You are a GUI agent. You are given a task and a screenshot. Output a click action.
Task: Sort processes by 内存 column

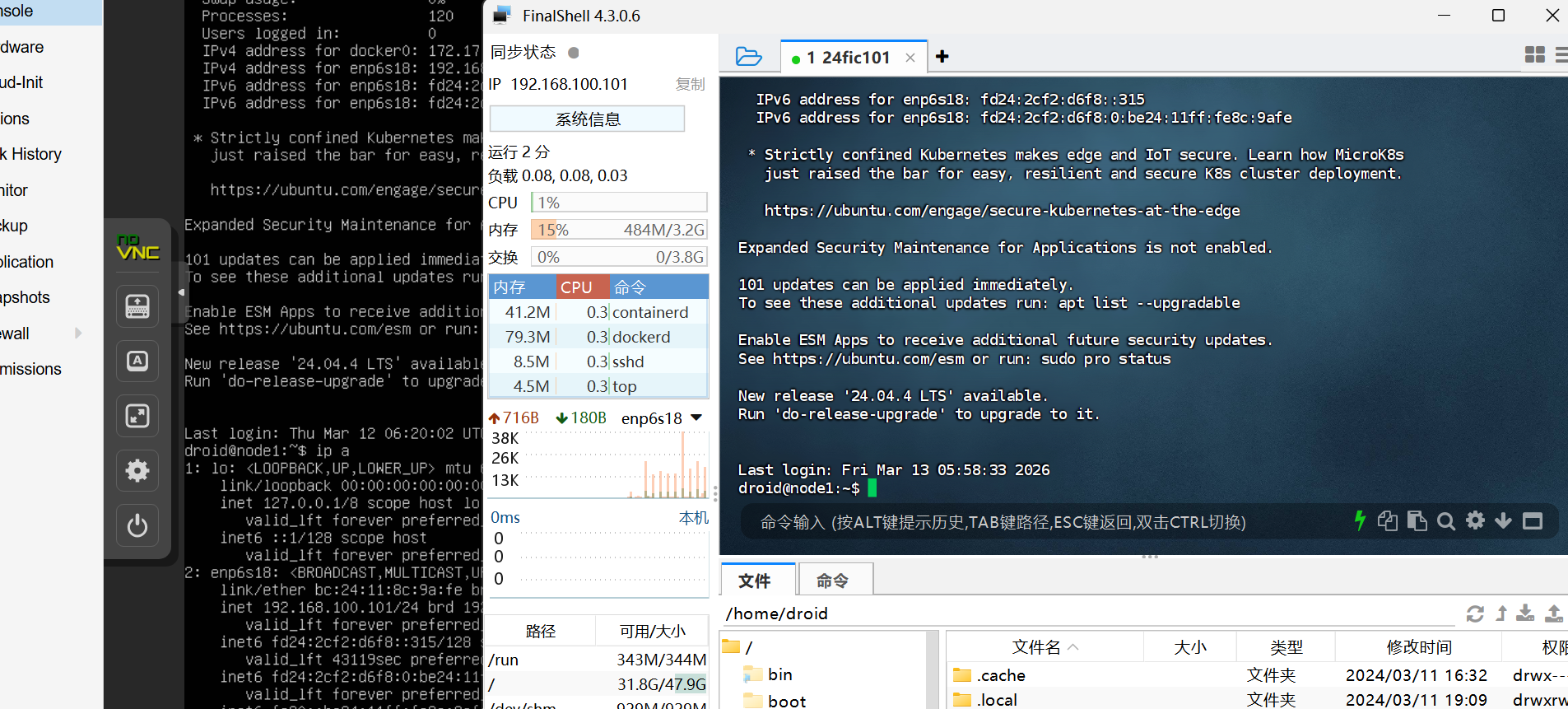pos(522,287)
